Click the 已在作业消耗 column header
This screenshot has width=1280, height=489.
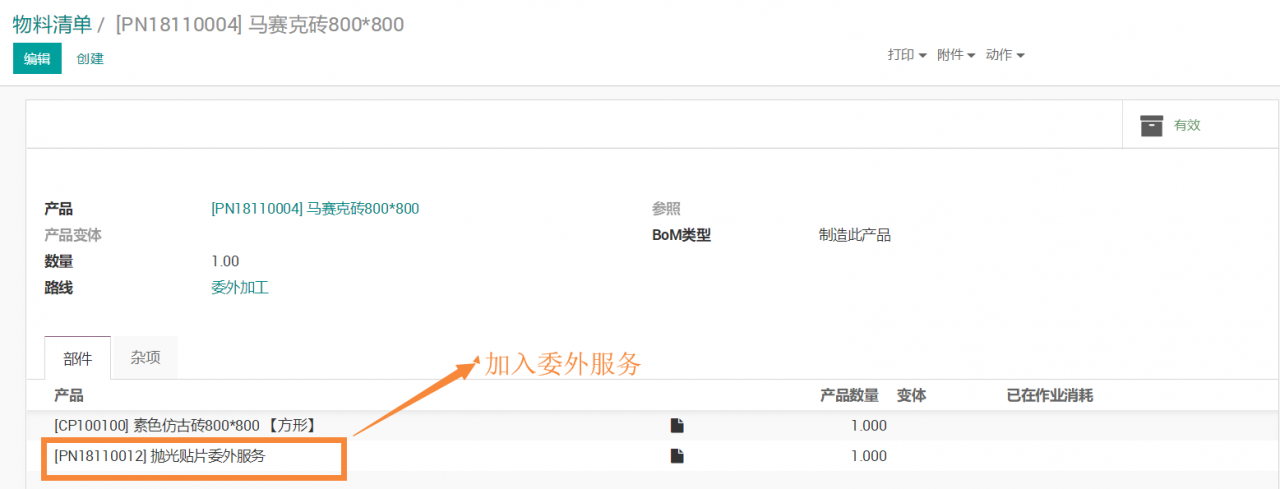(1049, 396)
